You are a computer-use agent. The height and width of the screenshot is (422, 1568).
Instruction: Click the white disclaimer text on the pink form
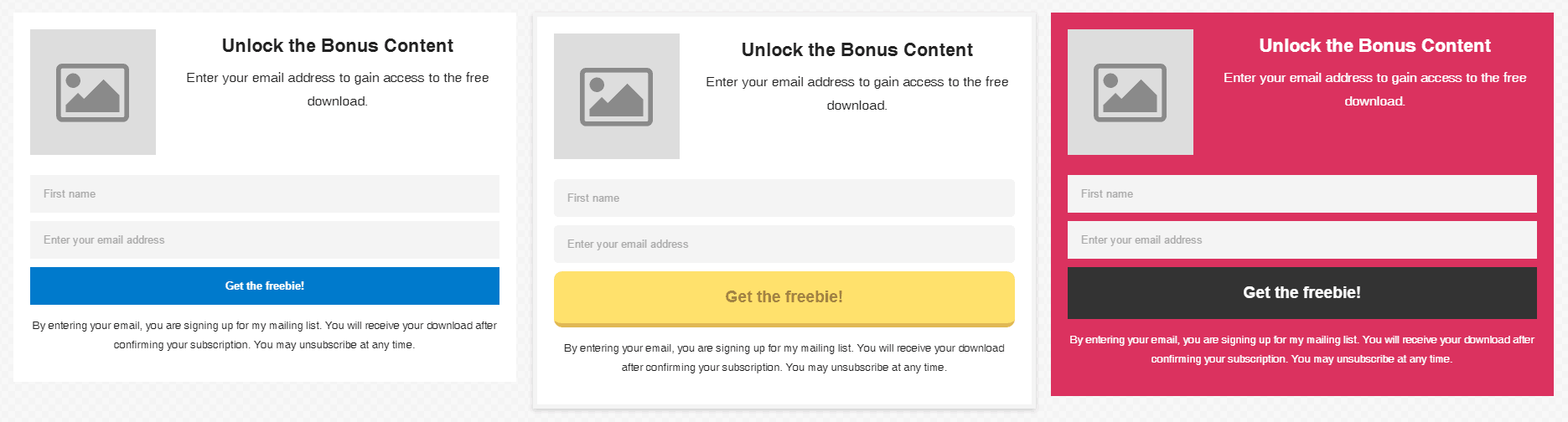coord(1302,349)
